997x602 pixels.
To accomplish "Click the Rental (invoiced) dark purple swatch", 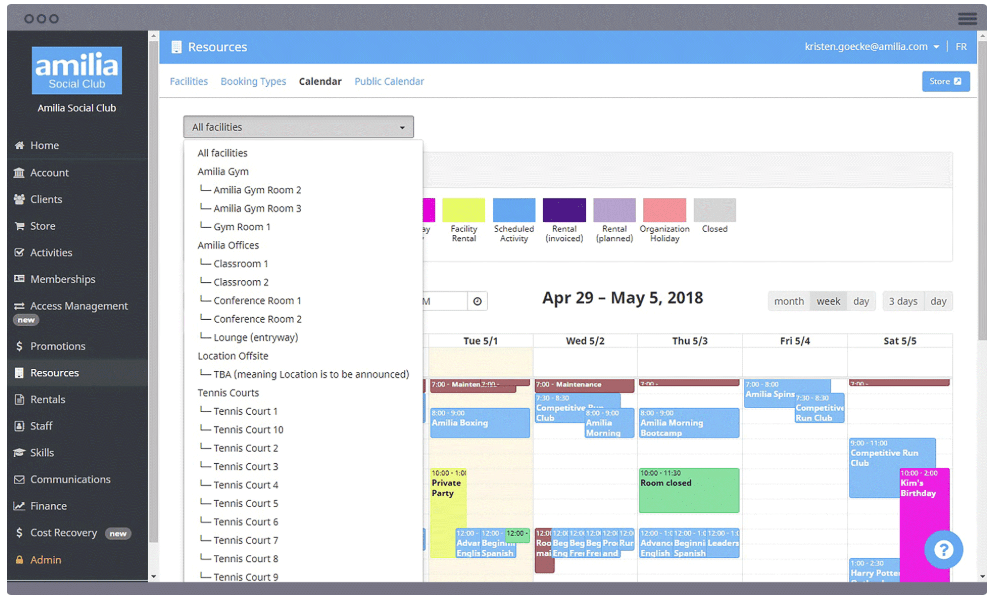I will tap(564, 210).
